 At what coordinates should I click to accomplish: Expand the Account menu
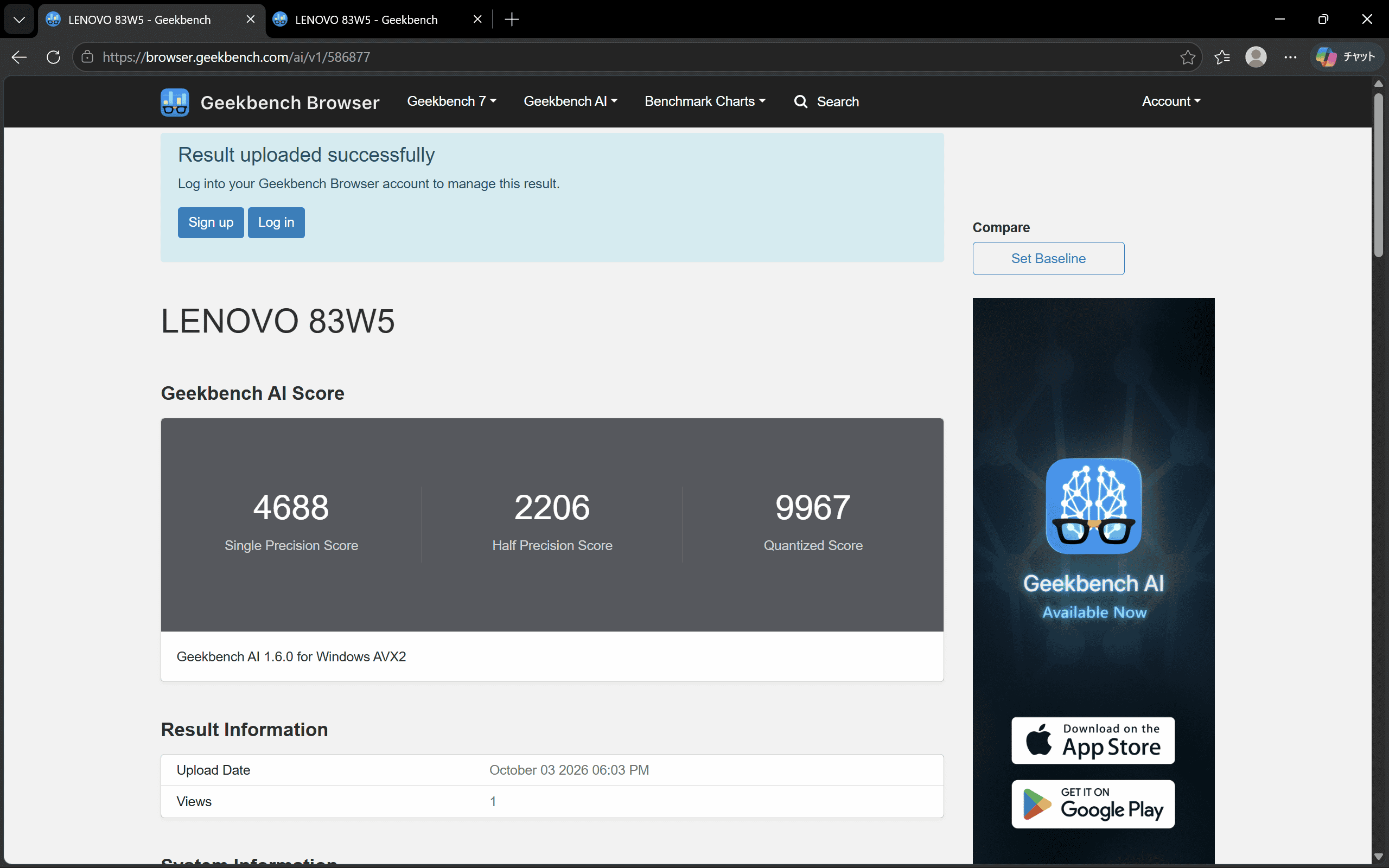1171,101
